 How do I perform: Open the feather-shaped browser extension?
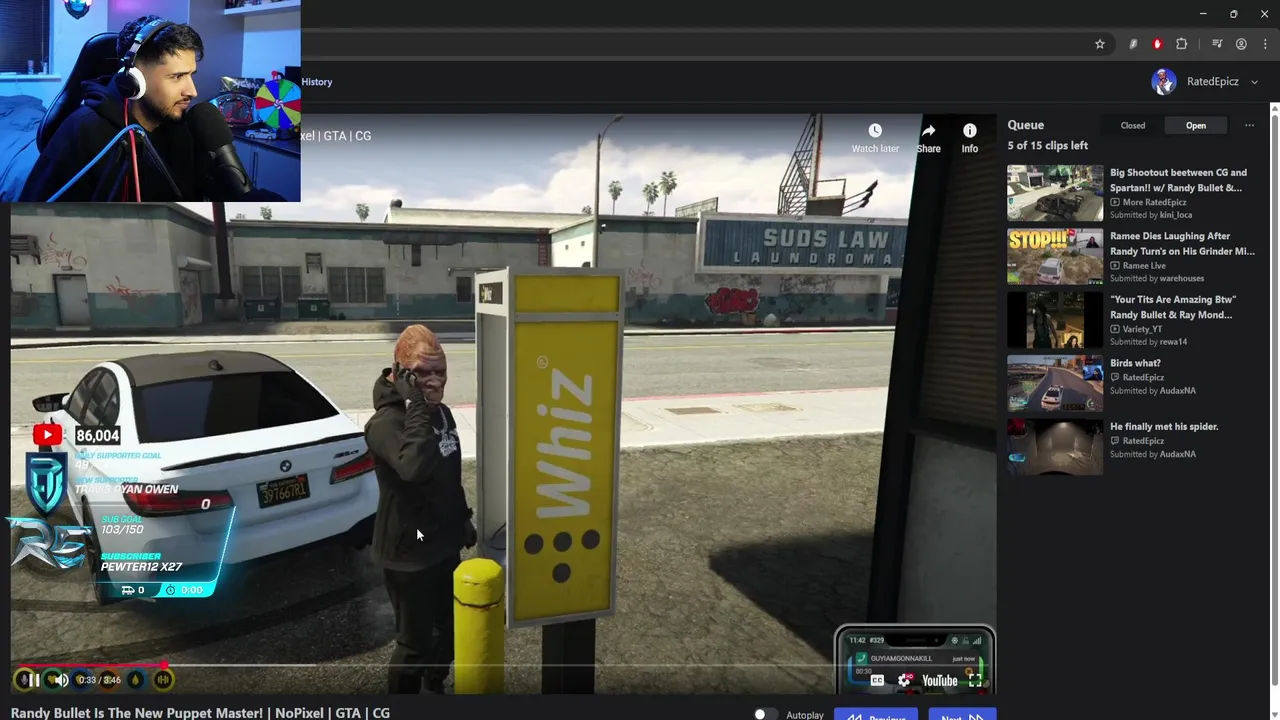1133,44
